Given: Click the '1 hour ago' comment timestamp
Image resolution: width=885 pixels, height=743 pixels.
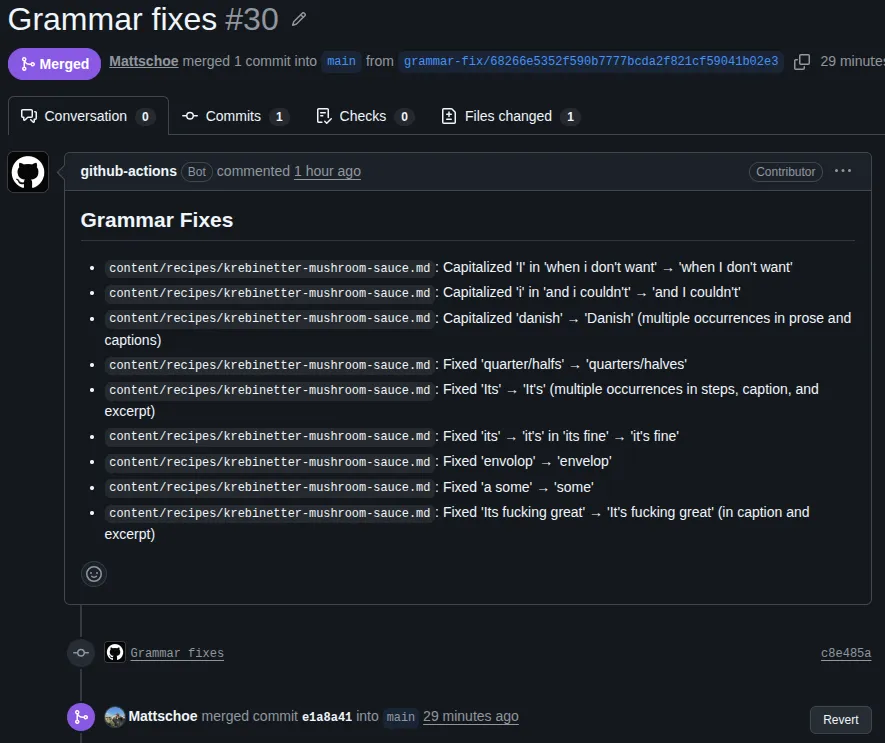Looking at the screenshot, I should (x=327, y=171).
